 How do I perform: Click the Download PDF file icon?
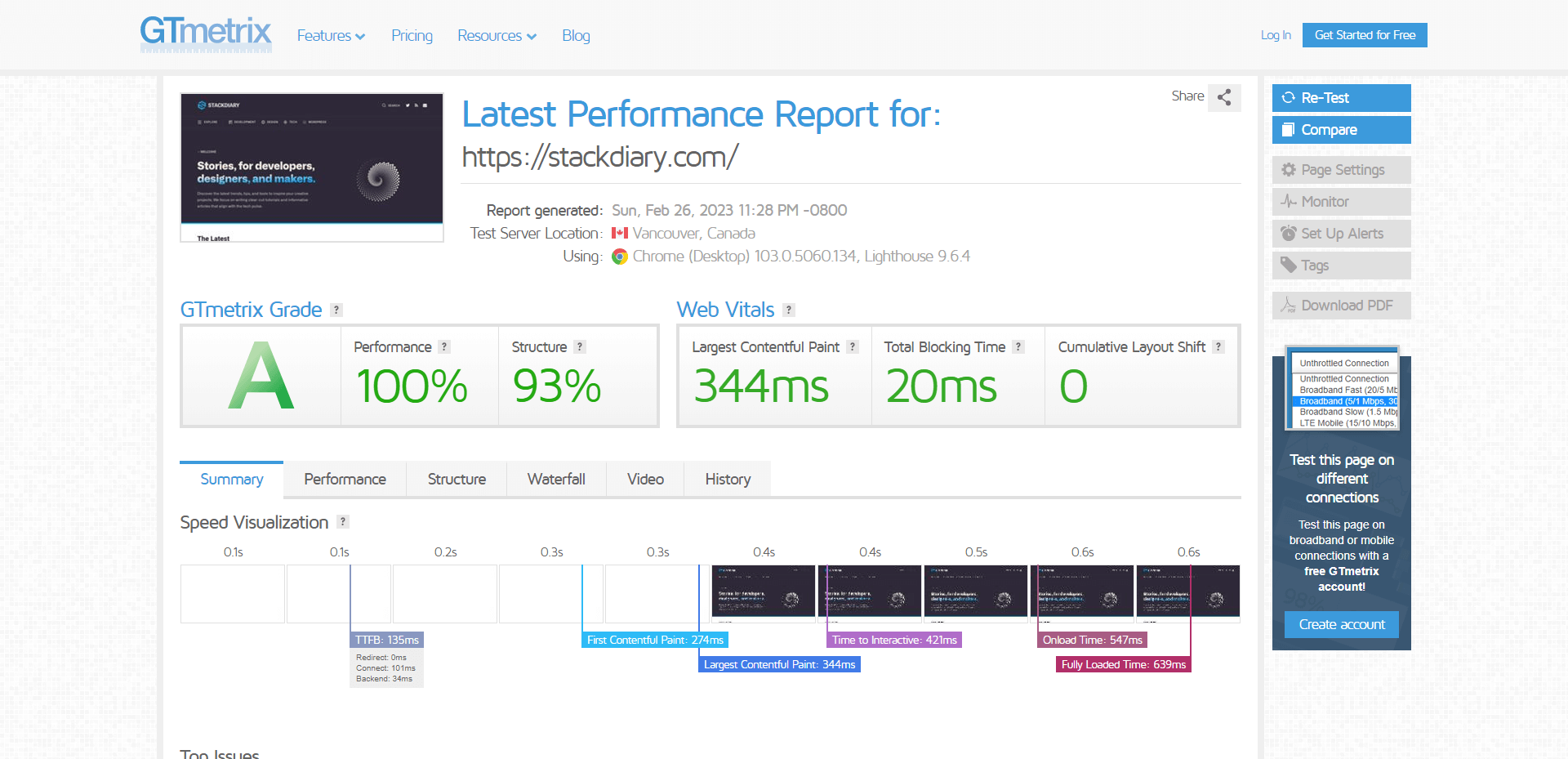pyautogui.click(x=1289, y=306)
